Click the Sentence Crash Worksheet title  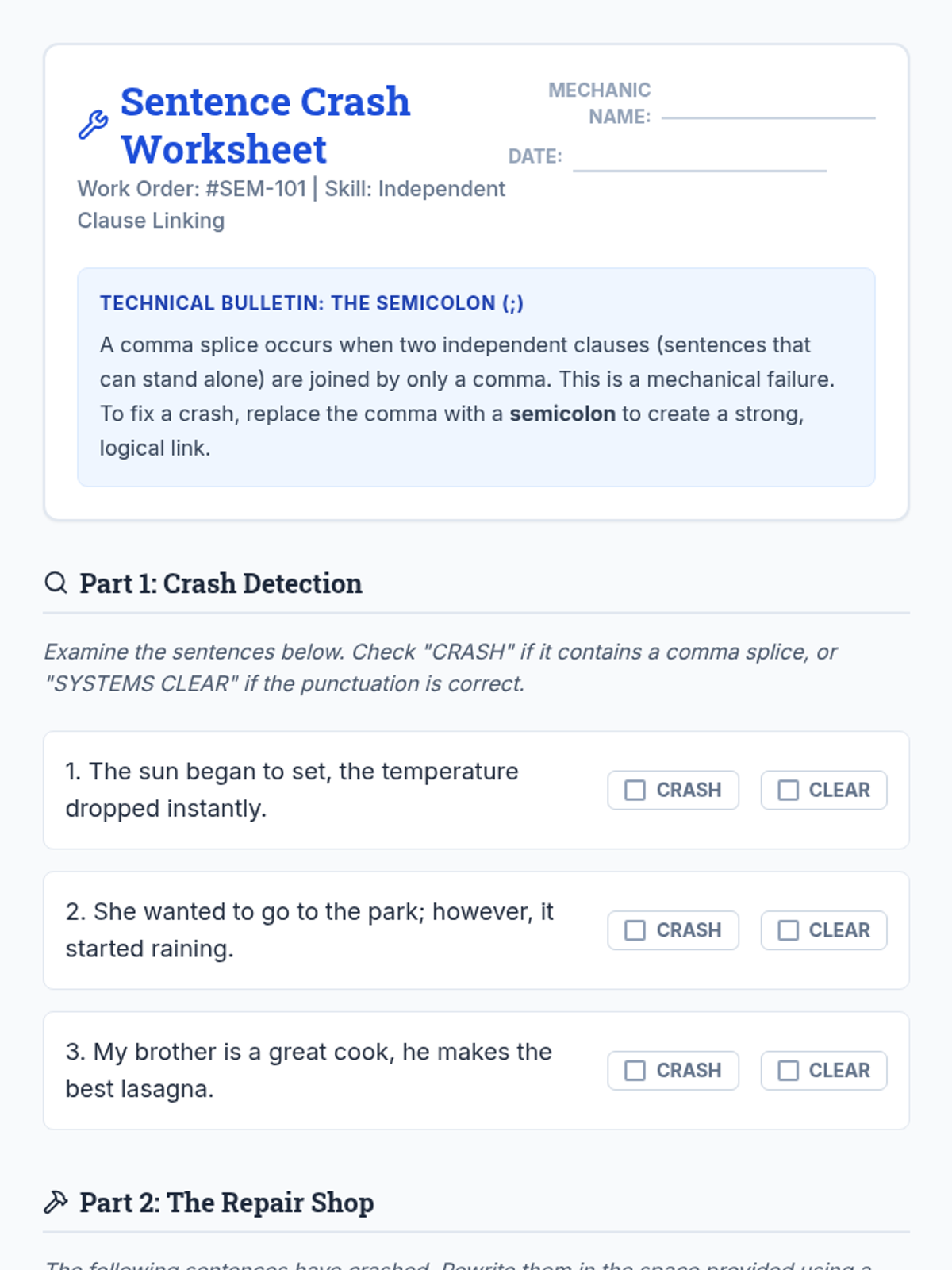[x=265, y=125]
